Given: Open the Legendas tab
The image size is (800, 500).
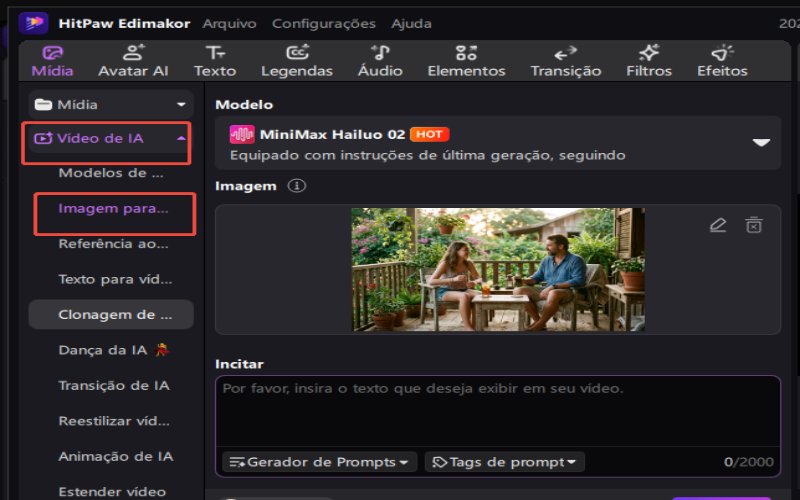Looking at the screenshot, I should coord(297,61).
